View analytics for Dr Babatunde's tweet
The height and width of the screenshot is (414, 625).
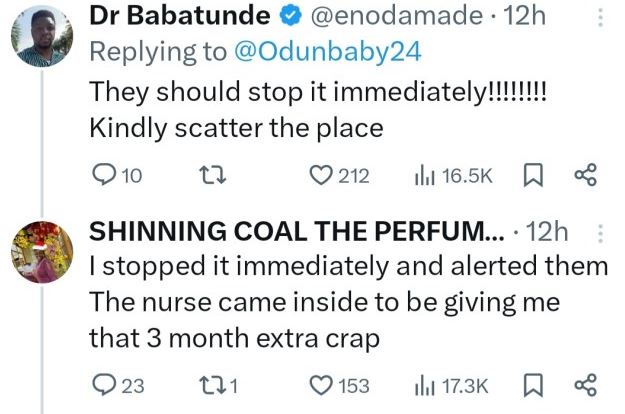(x=424, y=175)
